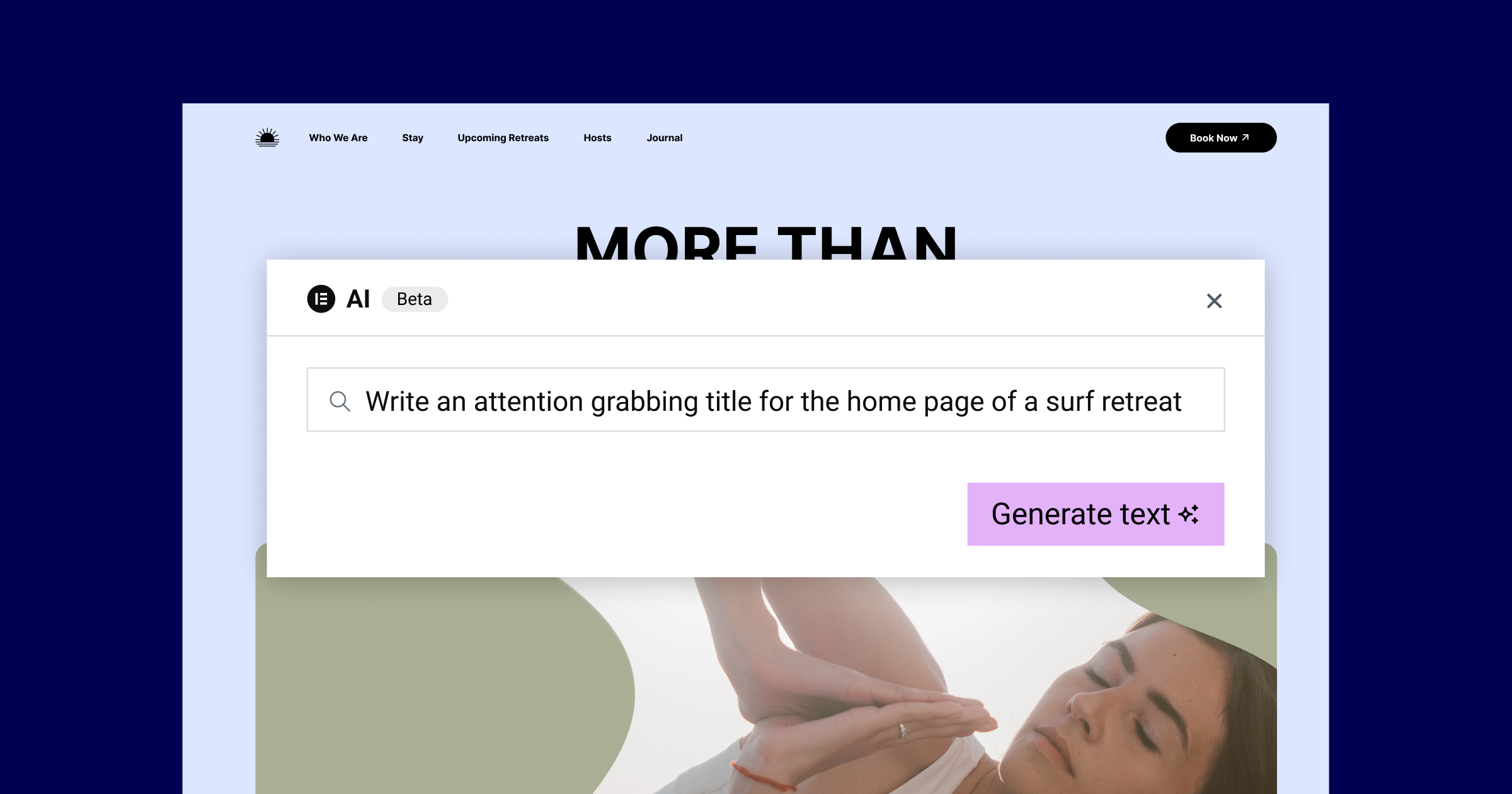Click the Elementor AI logo icon

[320, 298]
